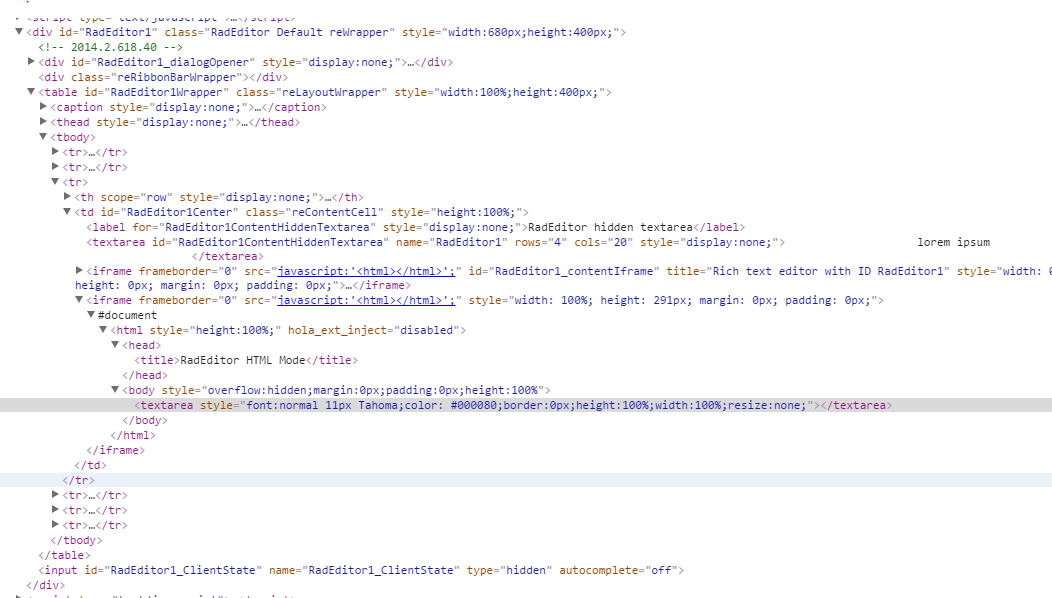This screenshot has height=598, width=1052.
Task: Collapse the #document node
Action: click(x=91, y=315)
